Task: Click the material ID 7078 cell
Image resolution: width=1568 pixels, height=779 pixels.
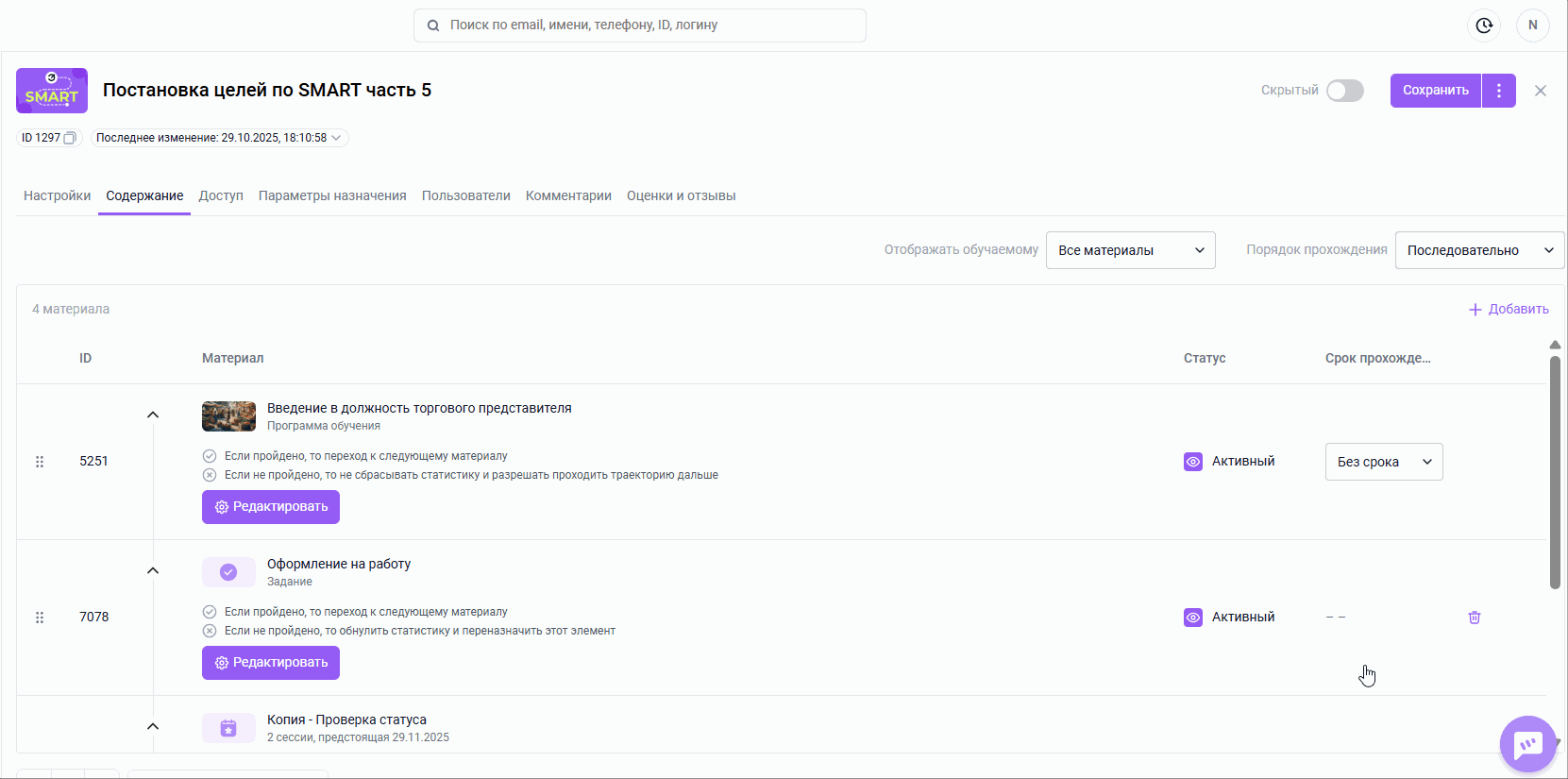Action: (x=93, y=618)
